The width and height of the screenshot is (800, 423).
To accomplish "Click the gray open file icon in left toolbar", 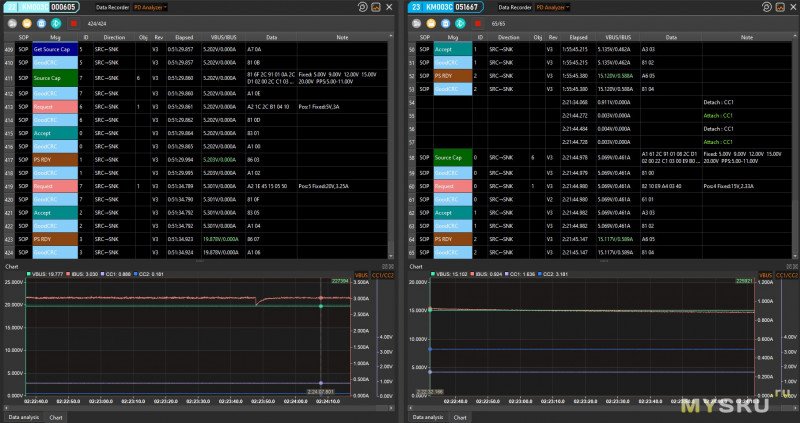I will (x=11, y=22).
